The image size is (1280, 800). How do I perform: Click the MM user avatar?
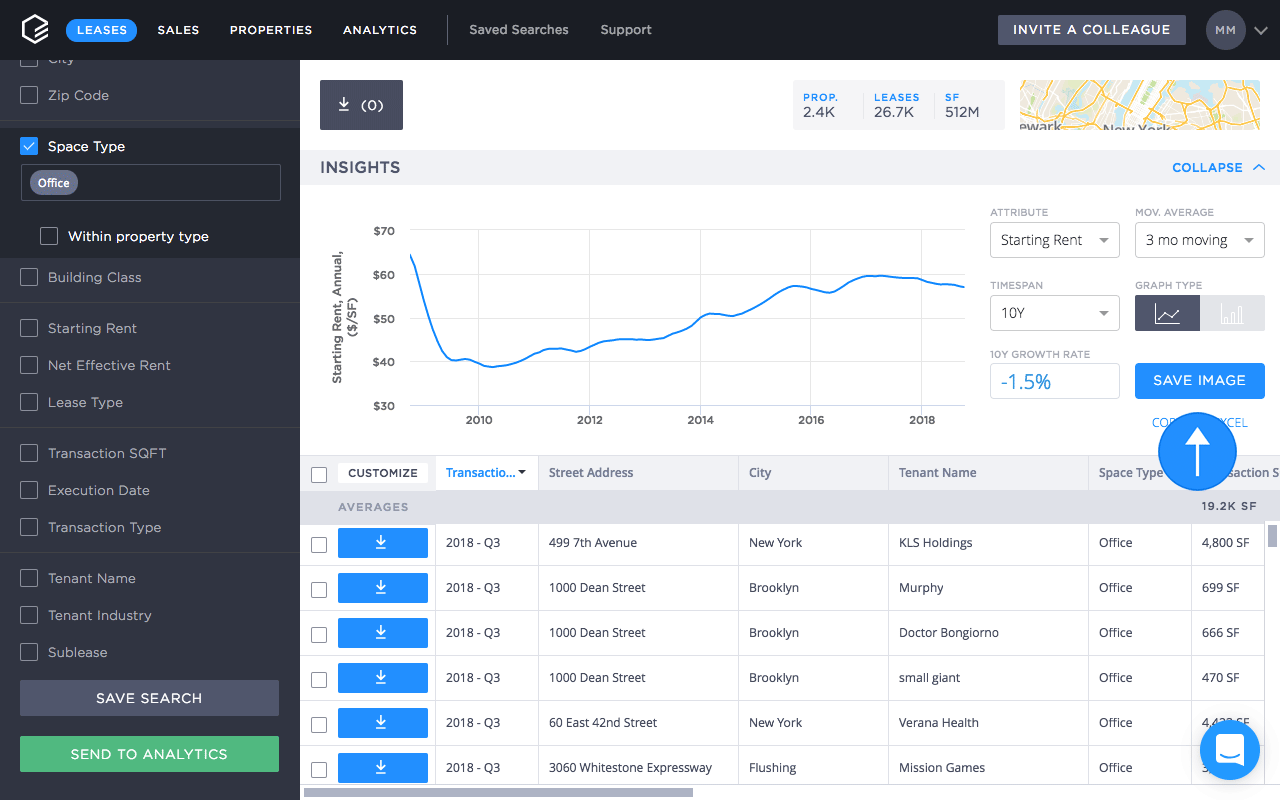1225,30
